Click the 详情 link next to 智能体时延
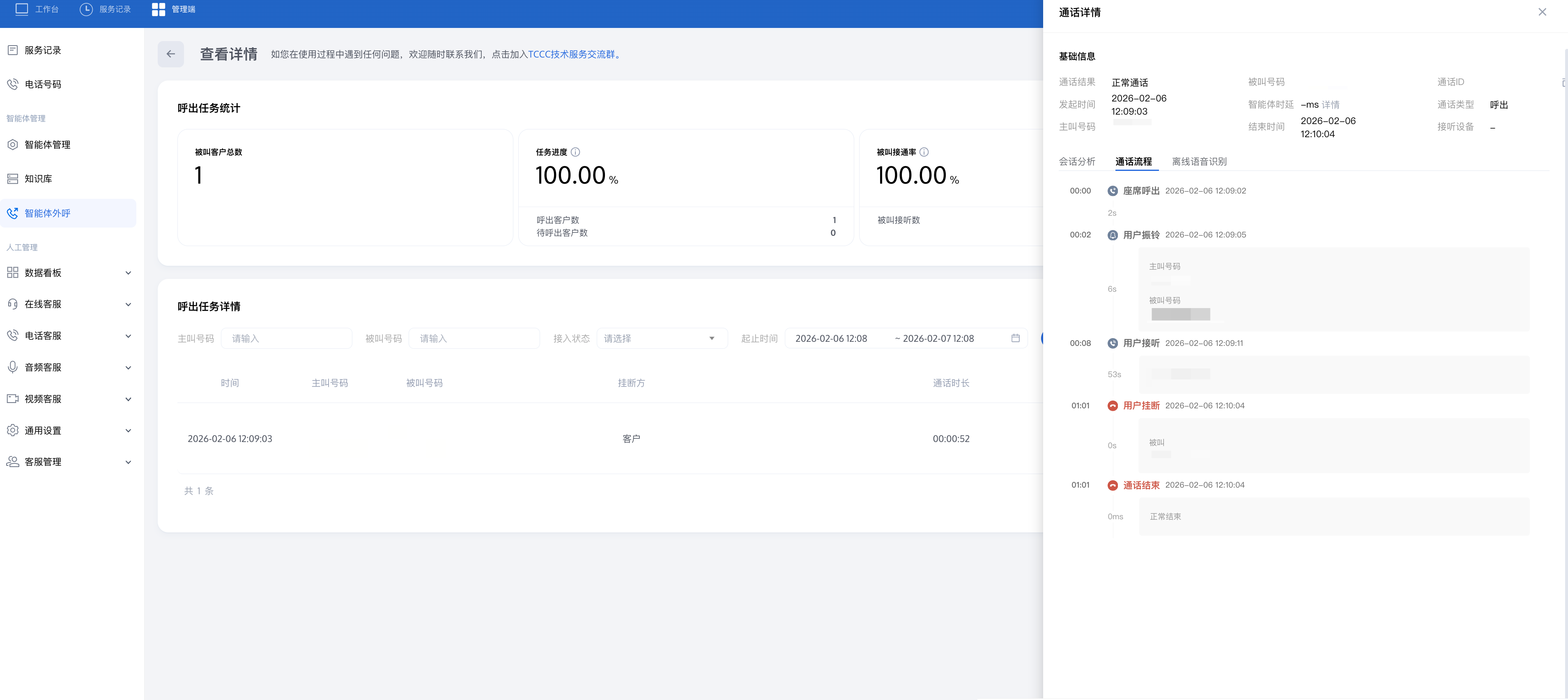Image resolution: width=1568 pixels, height=700 pixels. [1330, 105]
